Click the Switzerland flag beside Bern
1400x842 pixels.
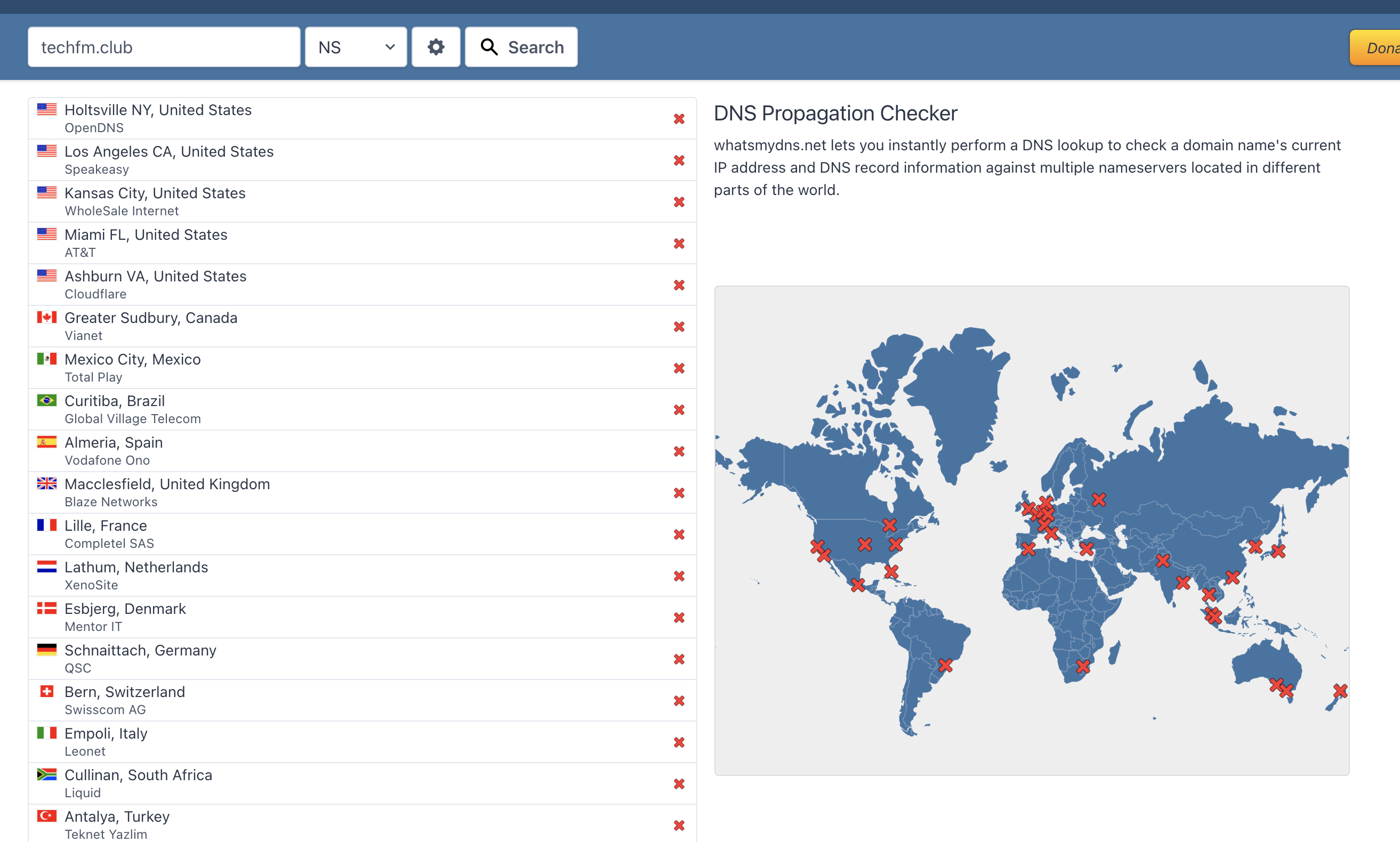point(46,691)
